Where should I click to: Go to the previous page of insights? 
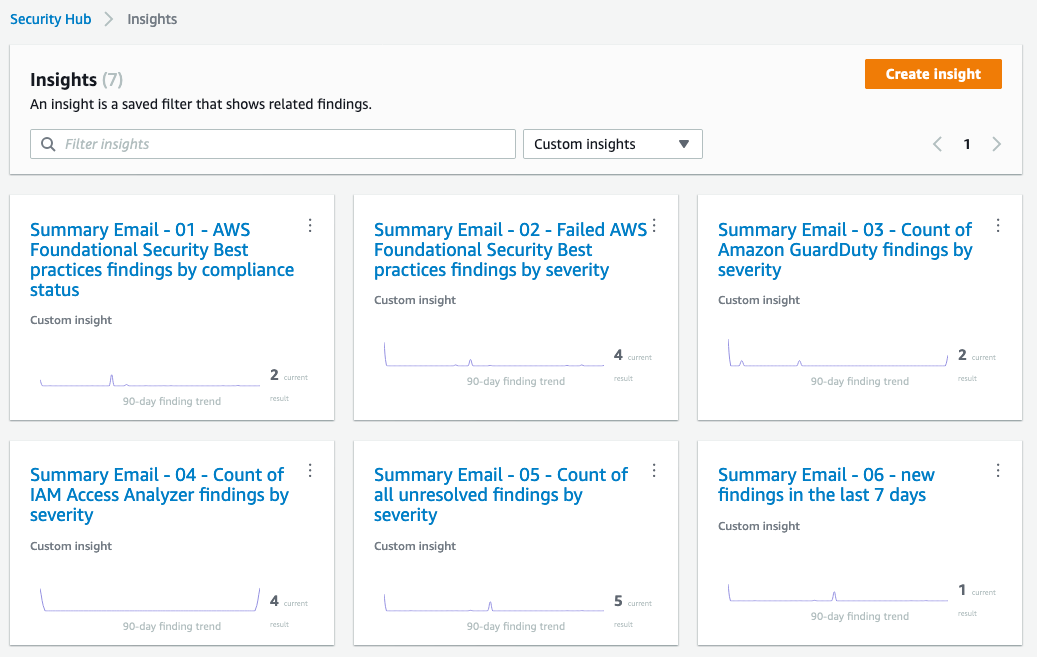tap(937, 144)
